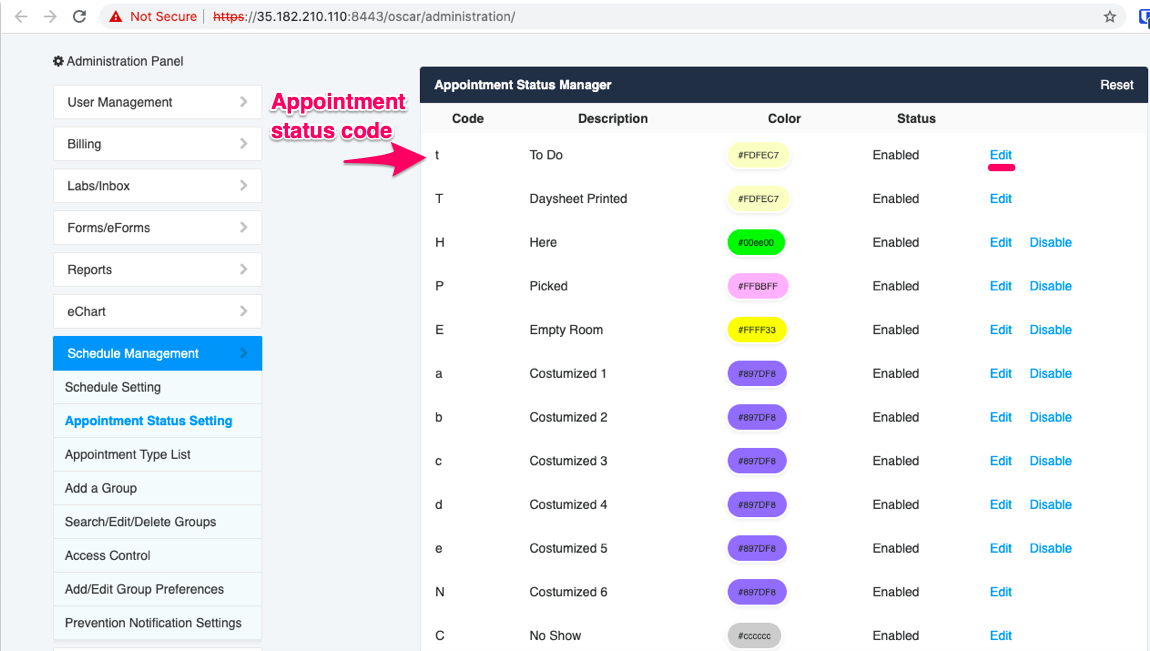Edit the Daysheet Printed status
The width and height of the screenshot is (1150, 651).
[x=1000, y=199]
